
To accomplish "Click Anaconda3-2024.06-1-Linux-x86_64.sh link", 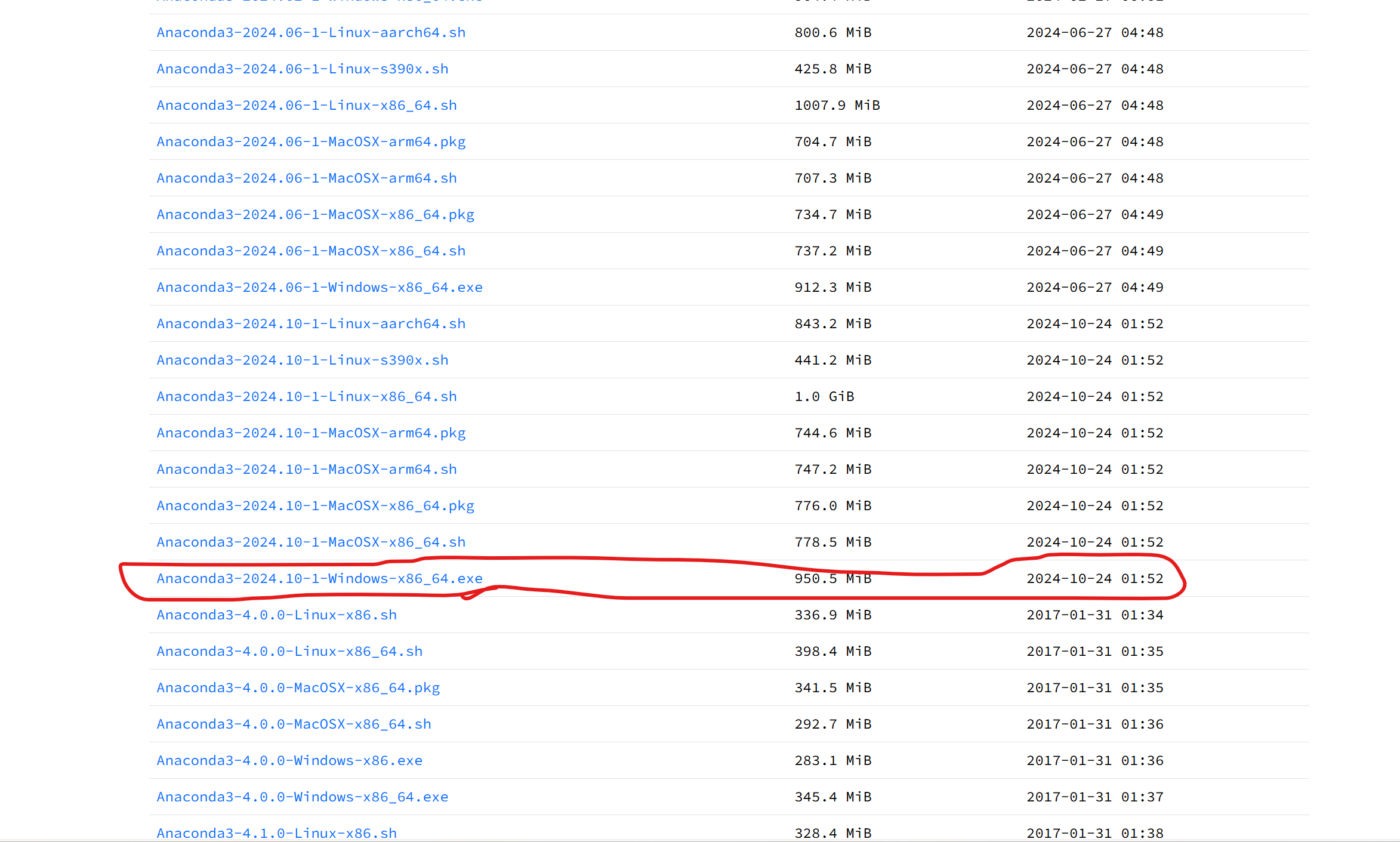I will pyautogui.click(x=306, y=105).
